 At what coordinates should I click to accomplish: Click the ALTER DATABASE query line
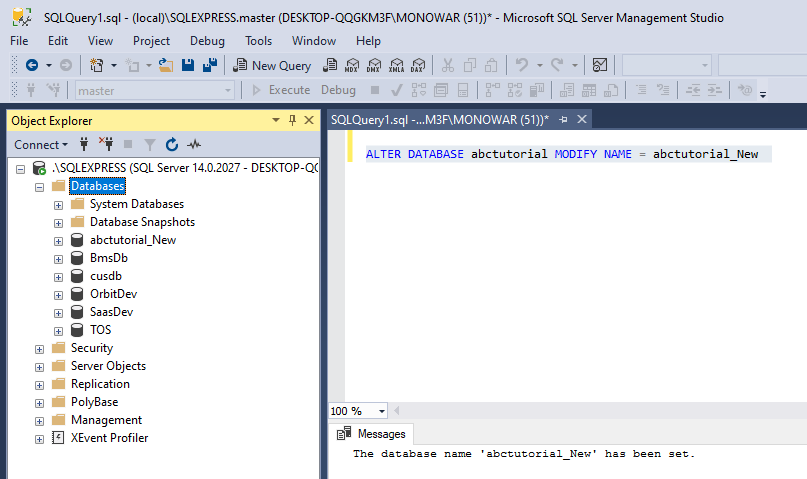coord(562,154)
